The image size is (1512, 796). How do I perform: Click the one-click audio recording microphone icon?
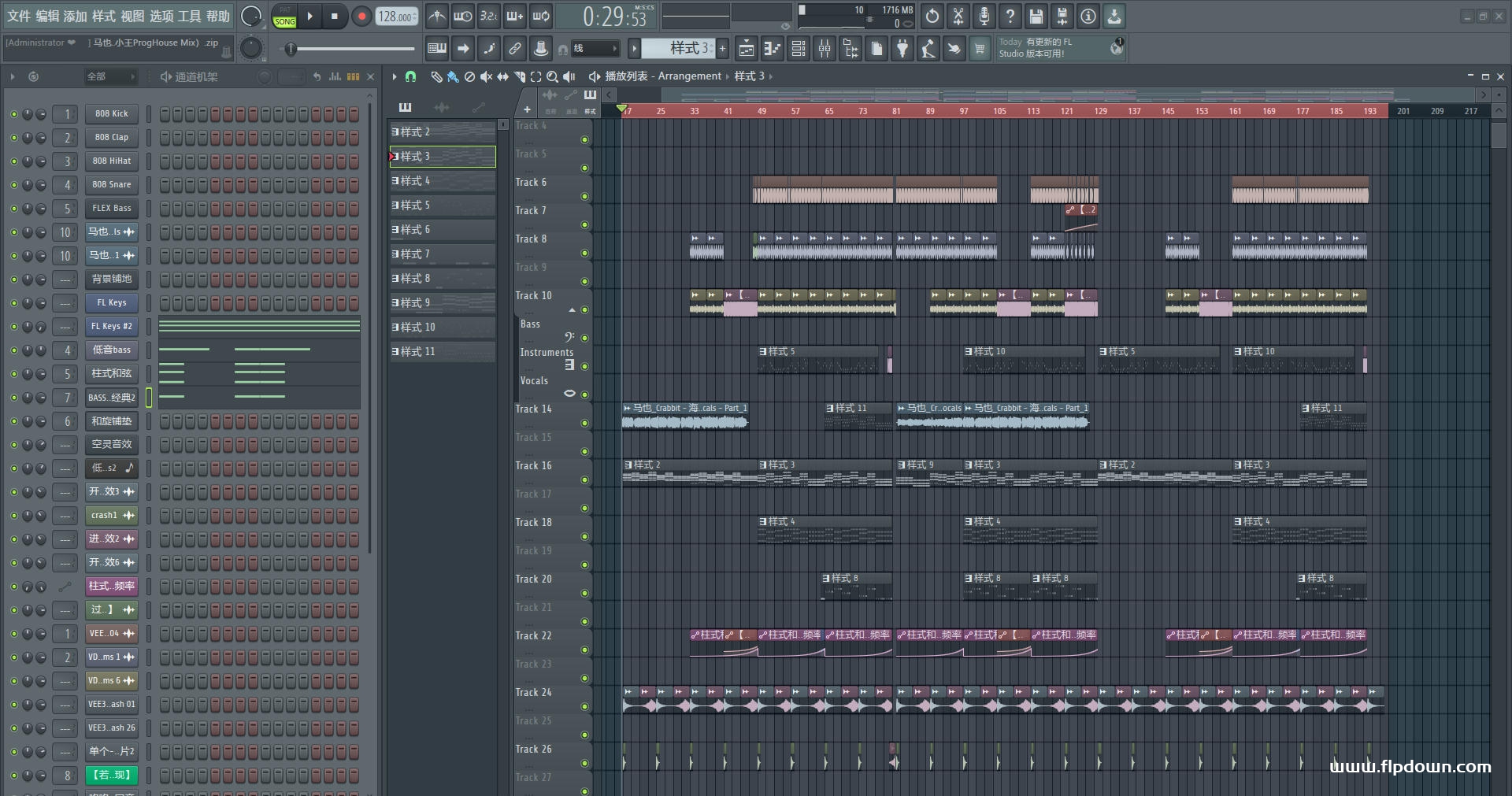[x=984, y=16]
